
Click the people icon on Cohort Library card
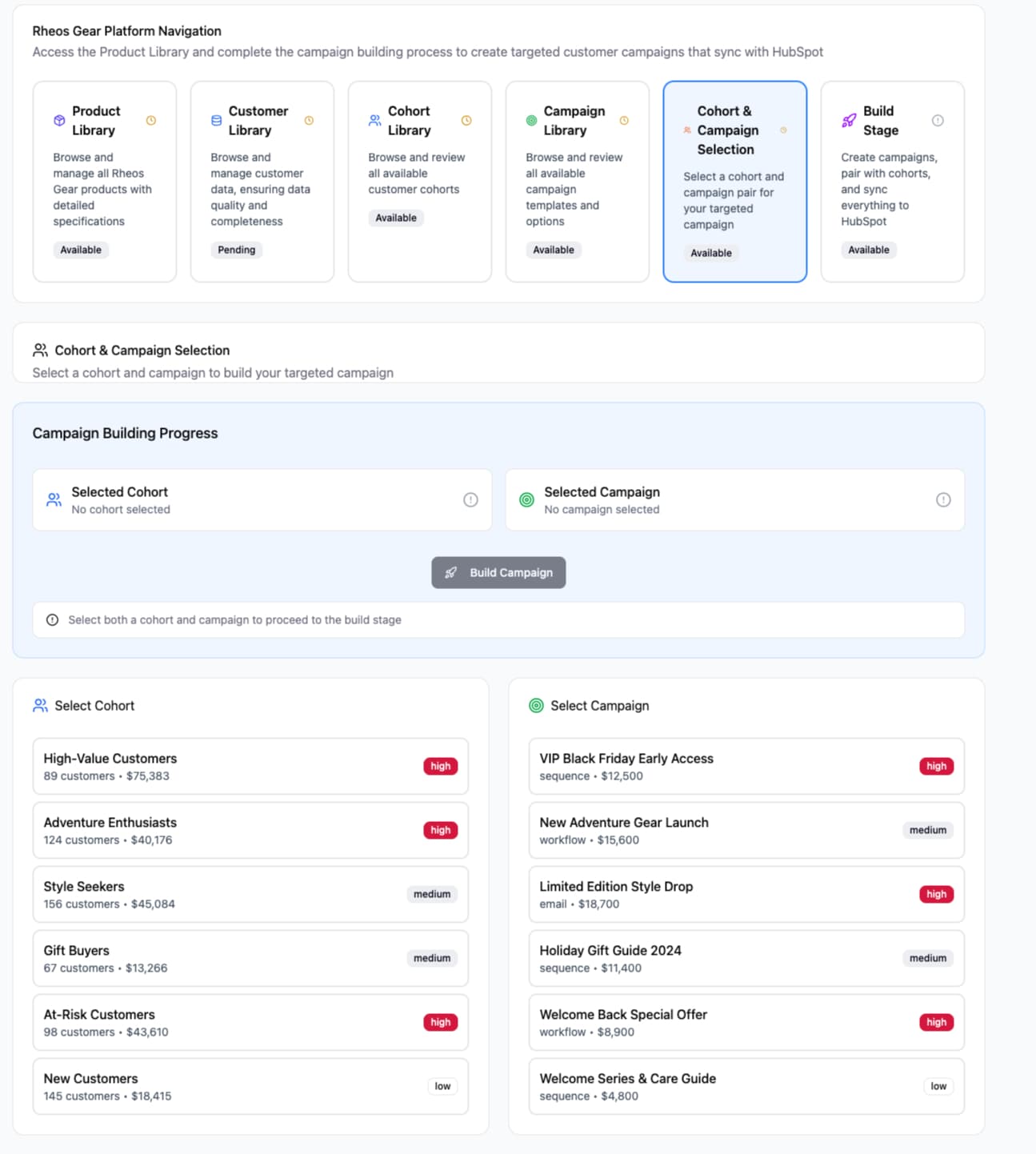tap(373, 120)
